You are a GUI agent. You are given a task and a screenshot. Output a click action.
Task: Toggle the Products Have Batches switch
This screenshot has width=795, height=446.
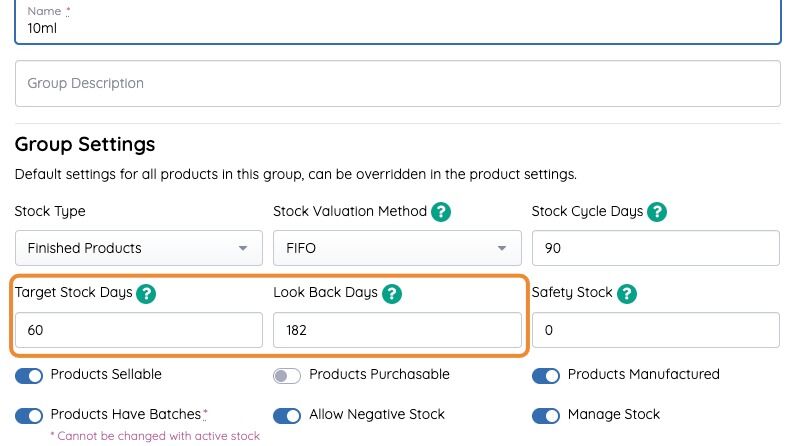[29, 415]
